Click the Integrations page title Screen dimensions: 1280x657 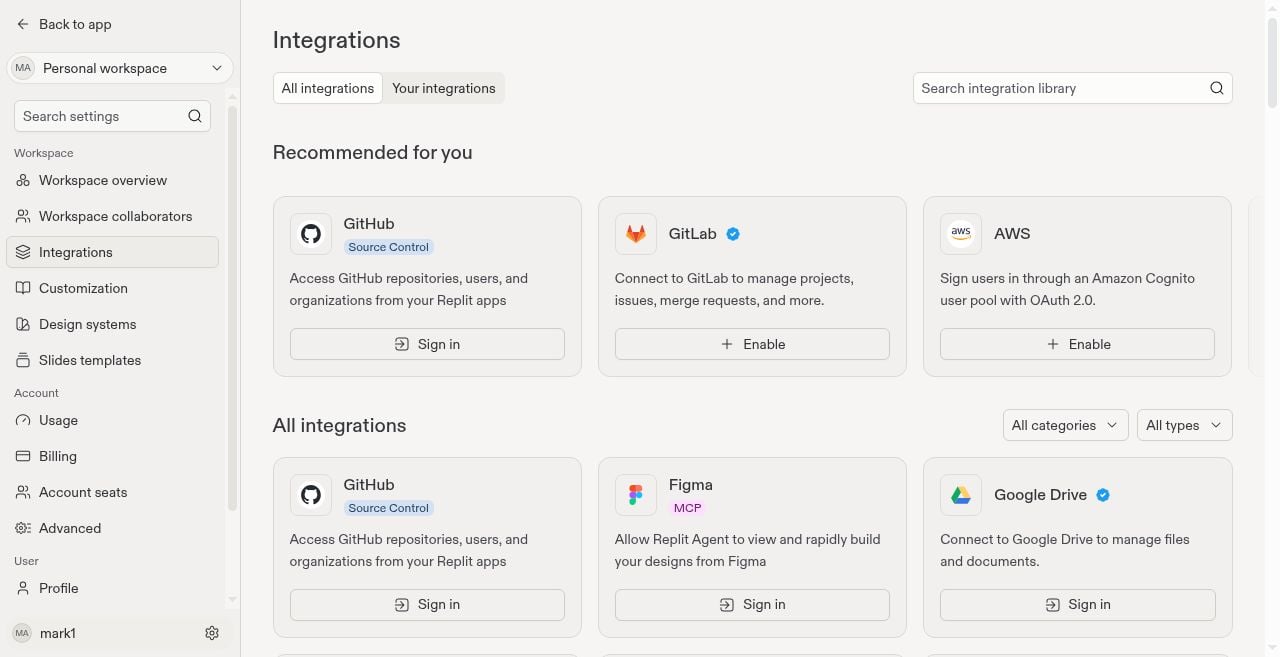(x=336, y=40)
